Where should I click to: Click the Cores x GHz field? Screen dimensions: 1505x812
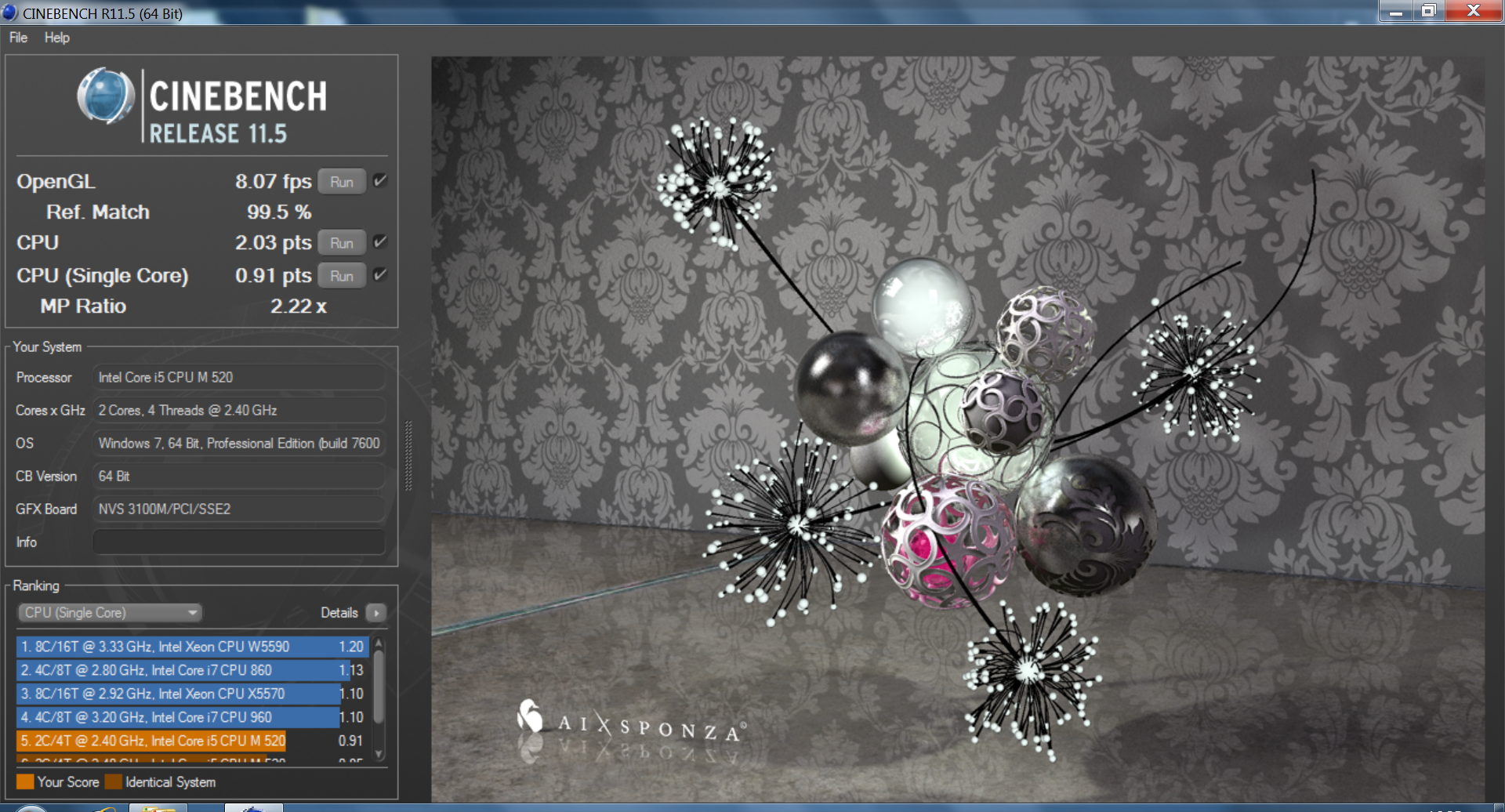click(x=239, y=411)
